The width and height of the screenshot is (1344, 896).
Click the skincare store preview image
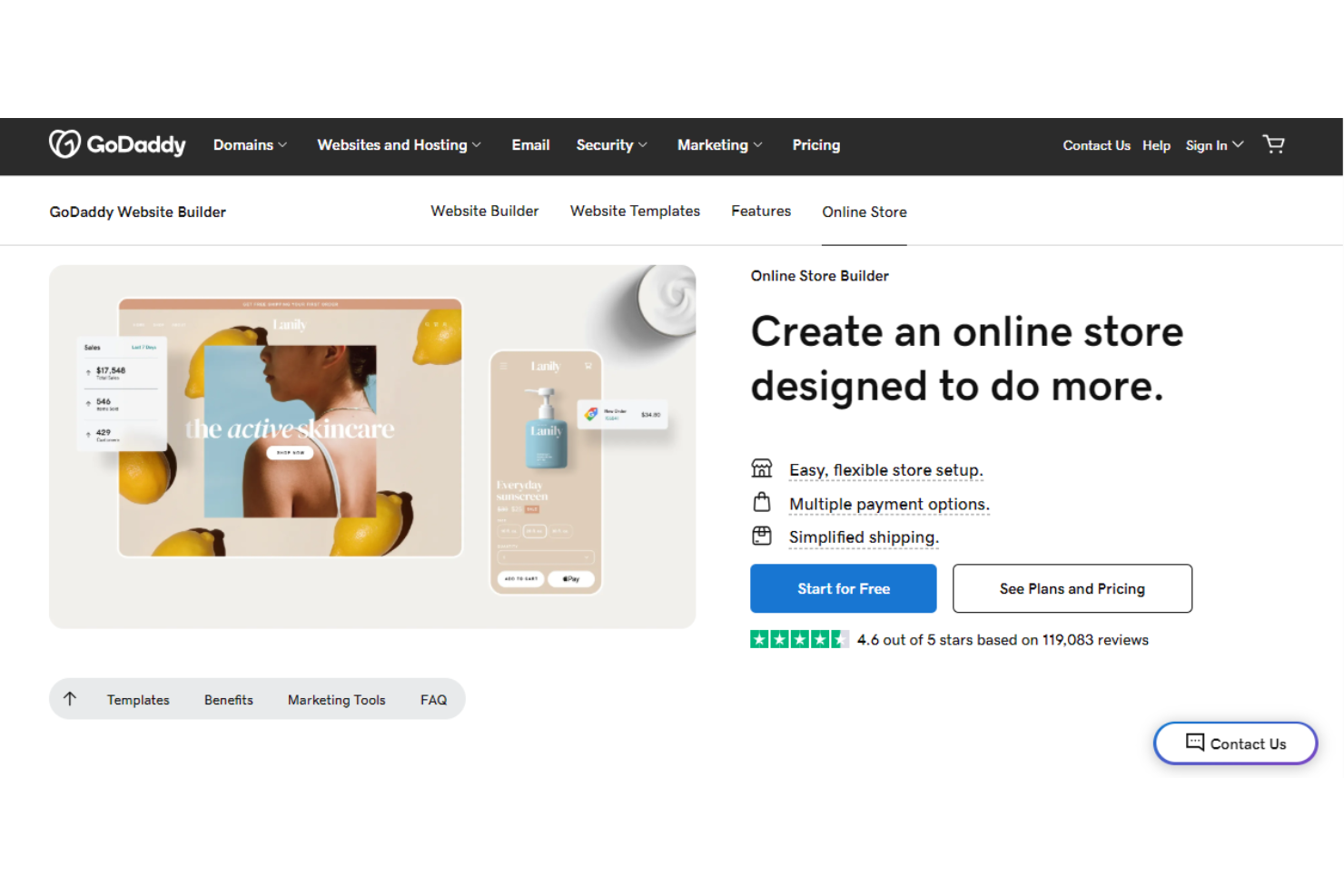[290, 427]
